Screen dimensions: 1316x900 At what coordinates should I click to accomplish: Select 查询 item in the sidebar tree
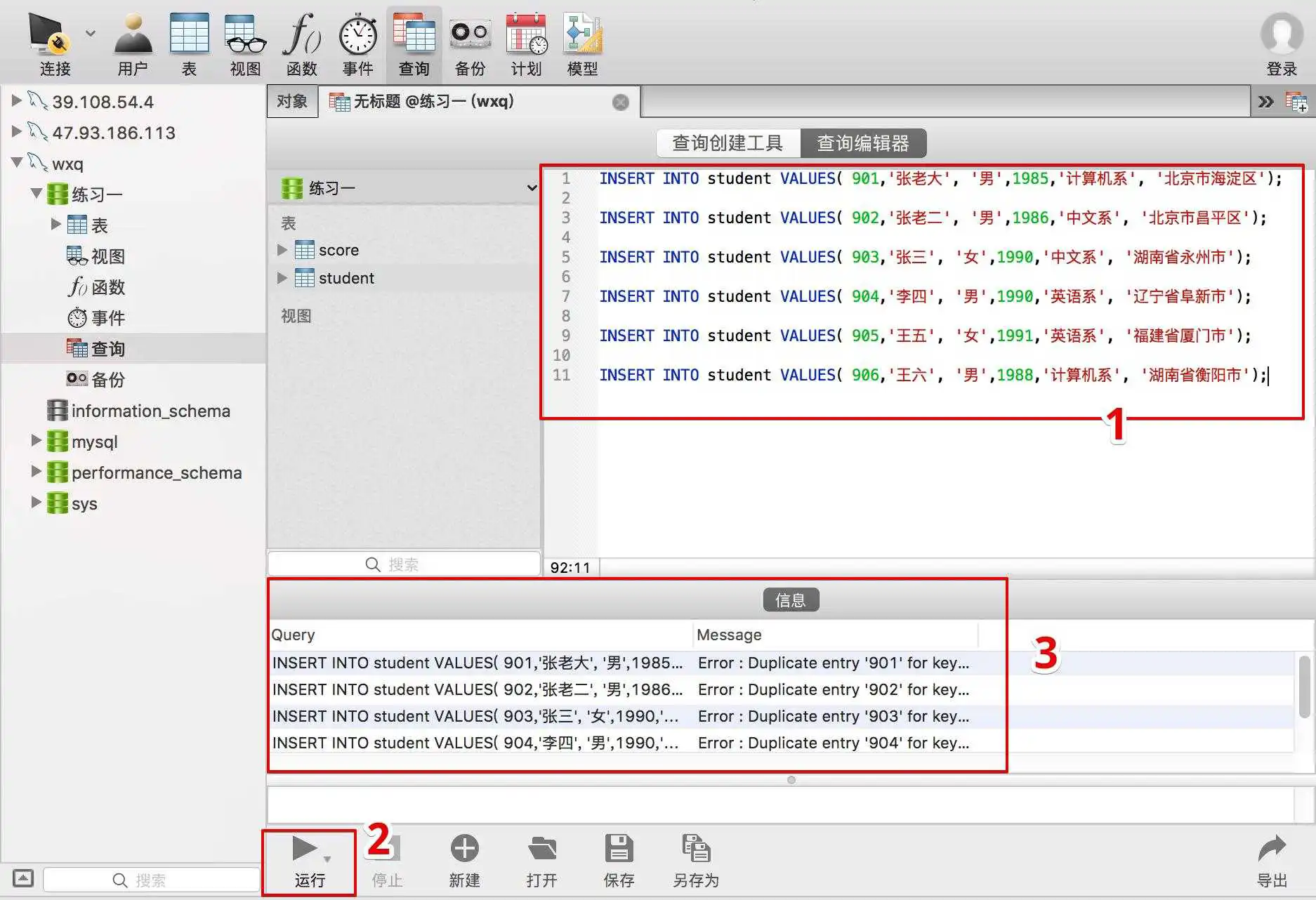pos(107,349)
